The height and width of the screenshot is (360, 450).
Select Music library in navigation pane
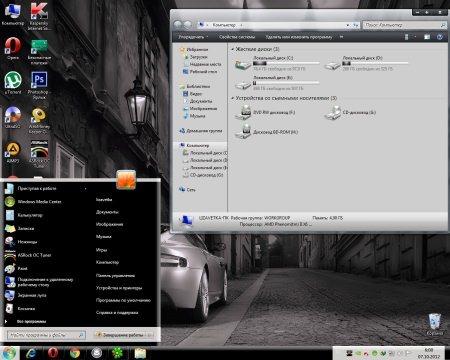[x=194, y=116]
